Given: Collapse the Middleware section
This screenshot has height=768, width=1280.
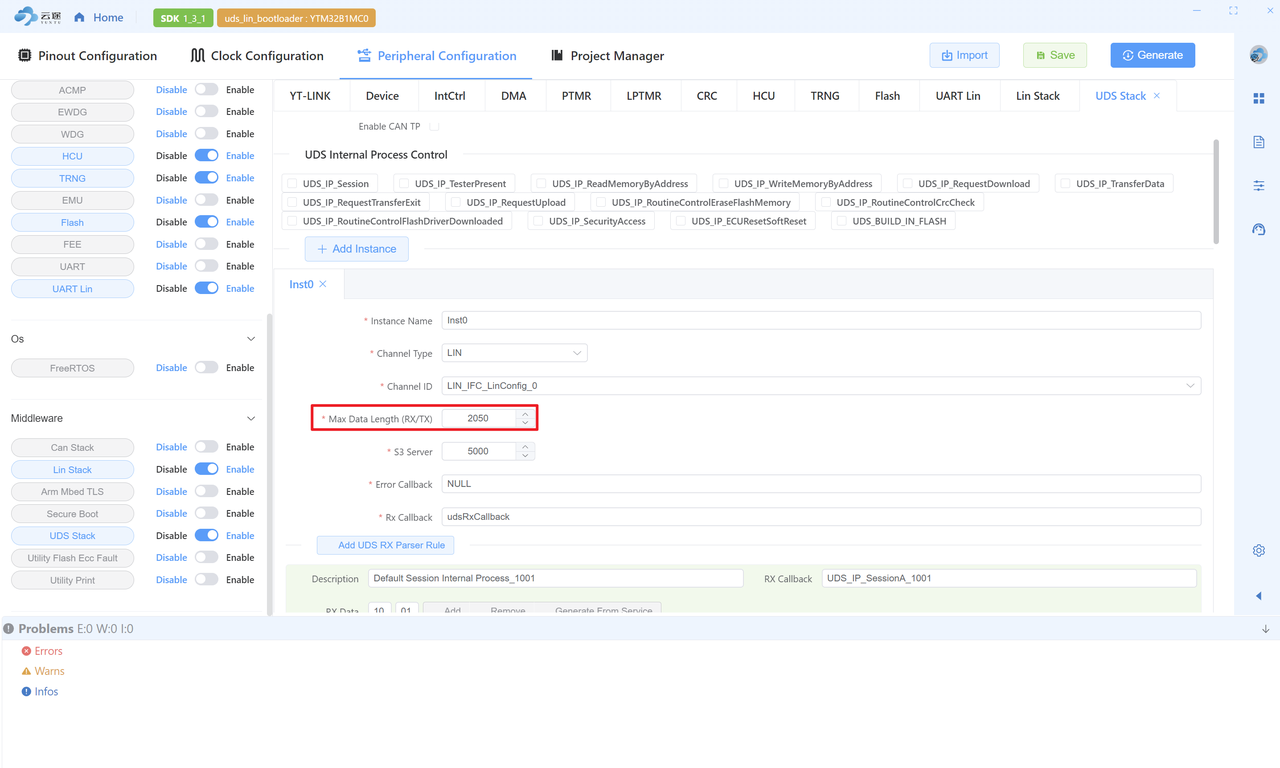Looking at the screenshot, I should tap(250, 419).
